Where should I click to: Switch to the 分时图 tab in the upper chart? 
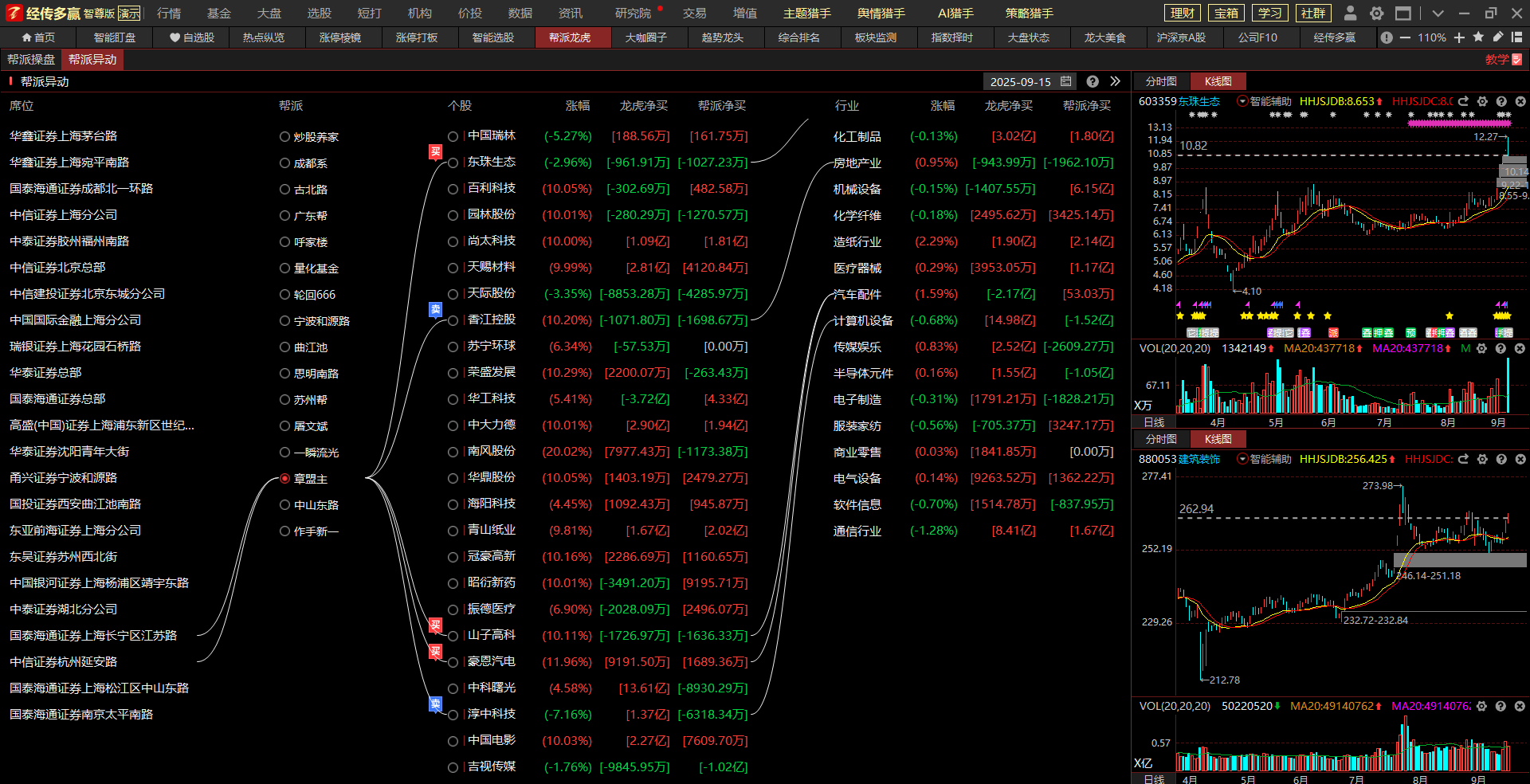(1161, 81)
